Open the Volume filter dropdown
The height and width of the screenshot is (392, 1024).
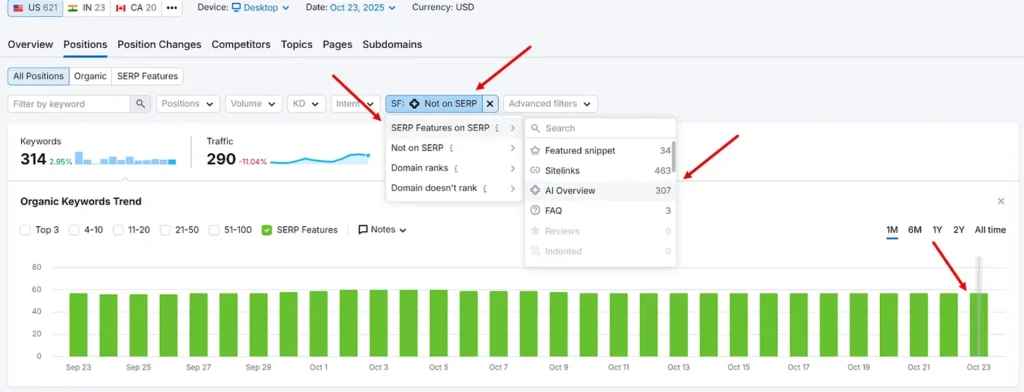253,104
